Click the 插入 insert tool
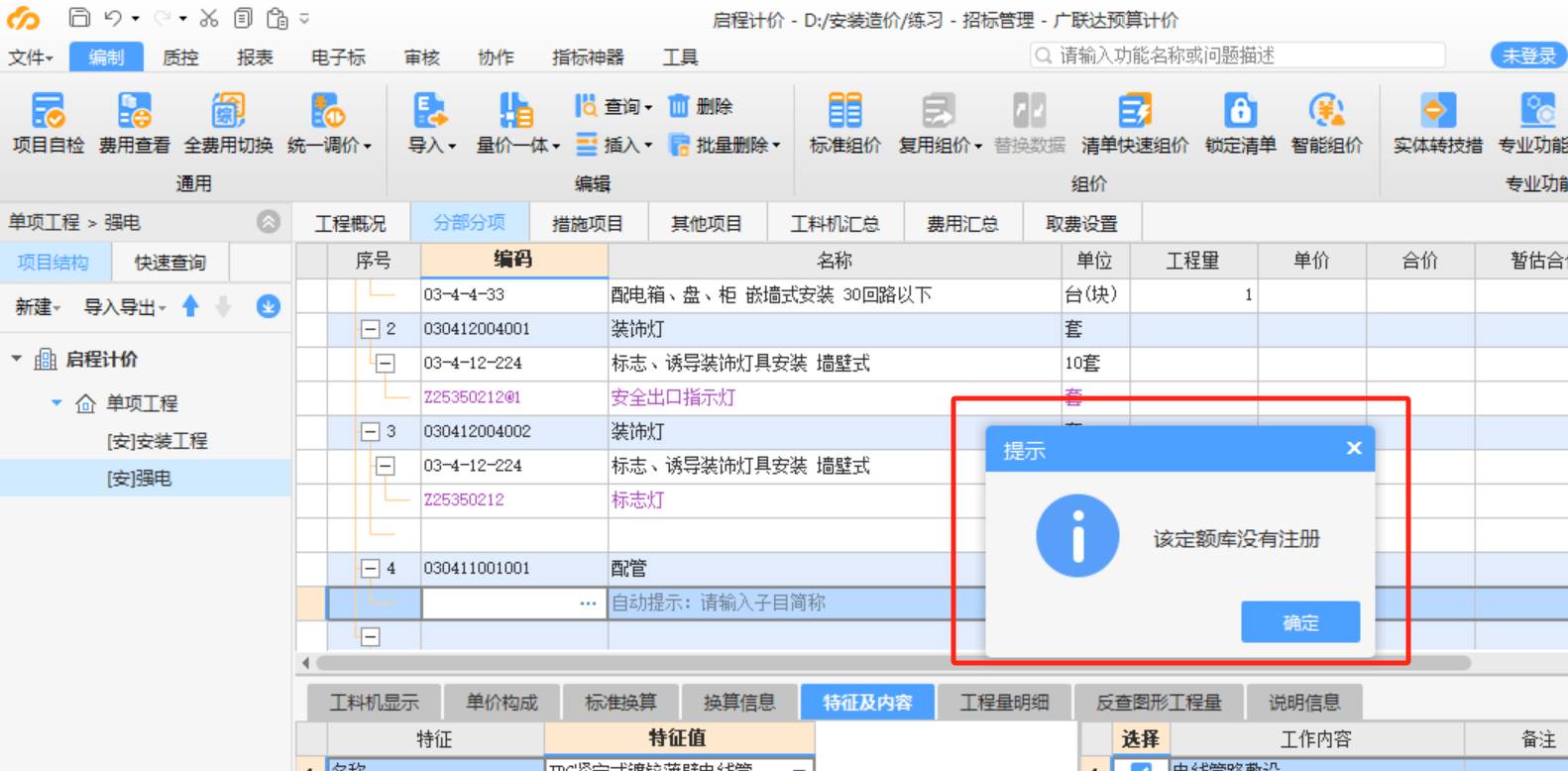 coord(614,145)
